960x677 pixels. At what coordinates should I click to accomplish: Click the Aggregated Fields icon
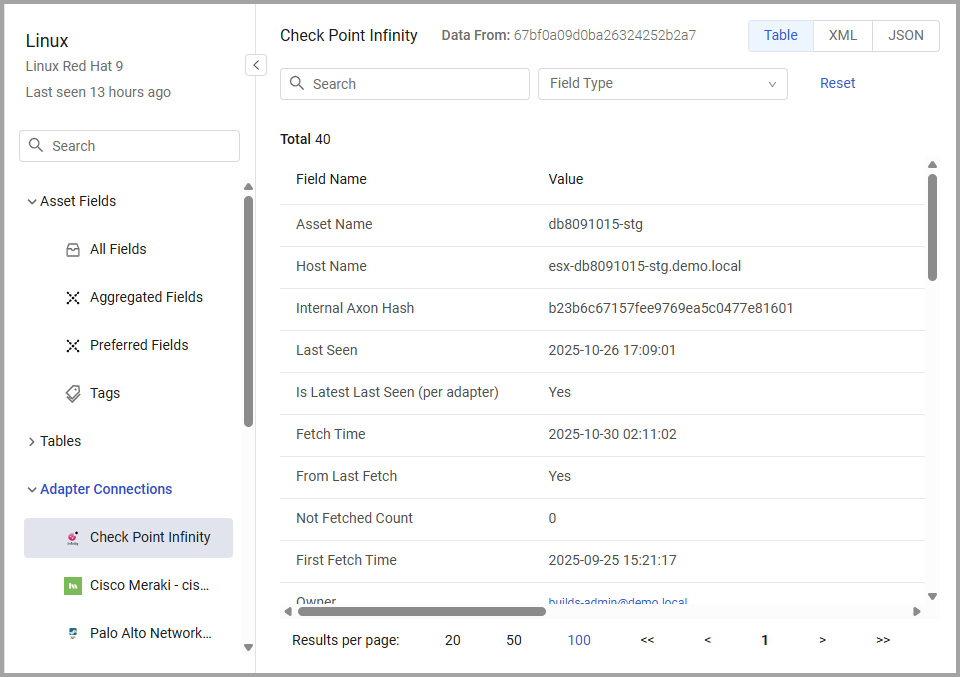tap(73, 297)
